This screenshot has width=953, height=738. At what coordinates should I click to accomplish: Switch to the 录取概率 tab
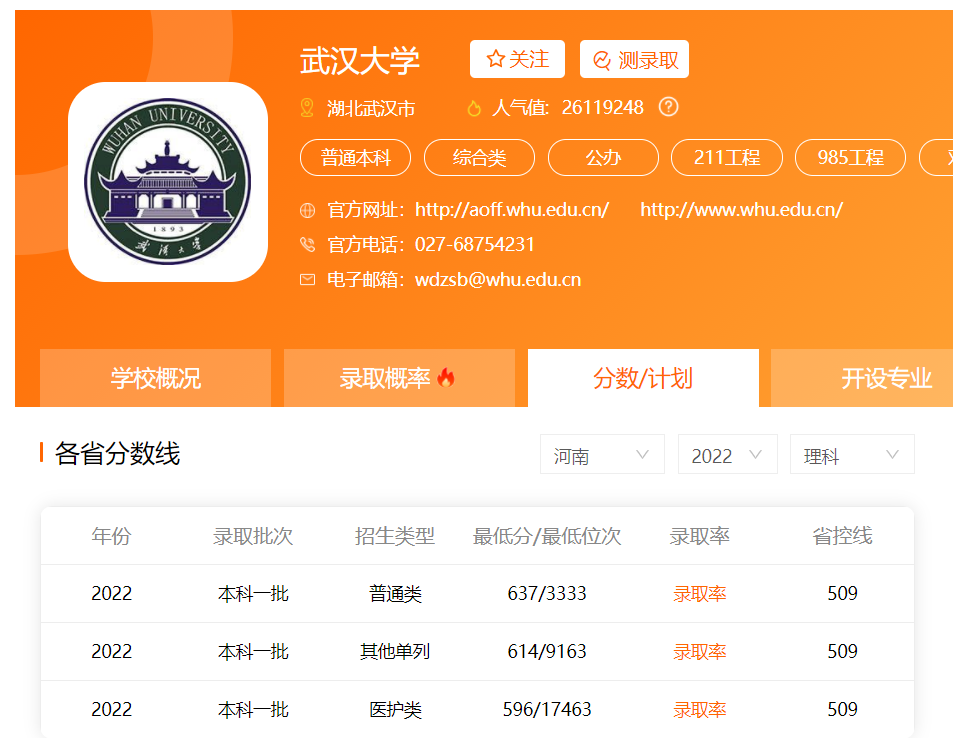[399, 378]
